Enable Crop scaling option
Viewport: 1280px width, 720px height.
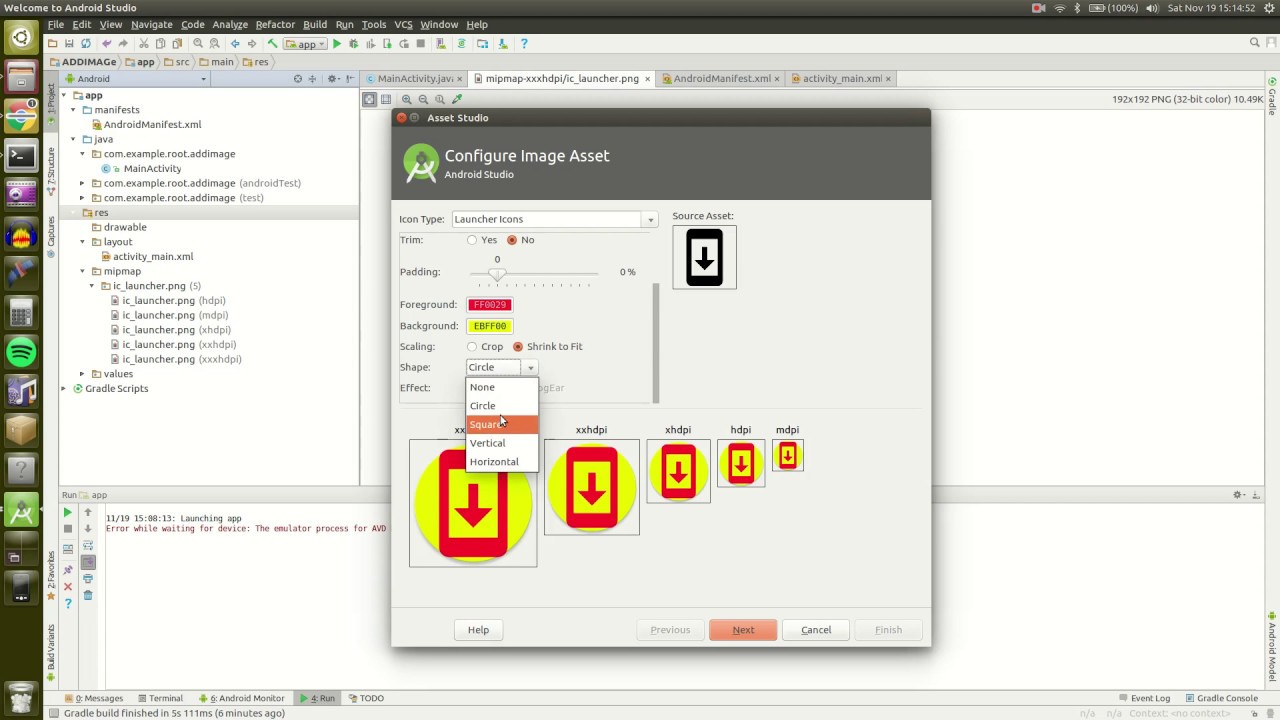click(x=472, y=346)
